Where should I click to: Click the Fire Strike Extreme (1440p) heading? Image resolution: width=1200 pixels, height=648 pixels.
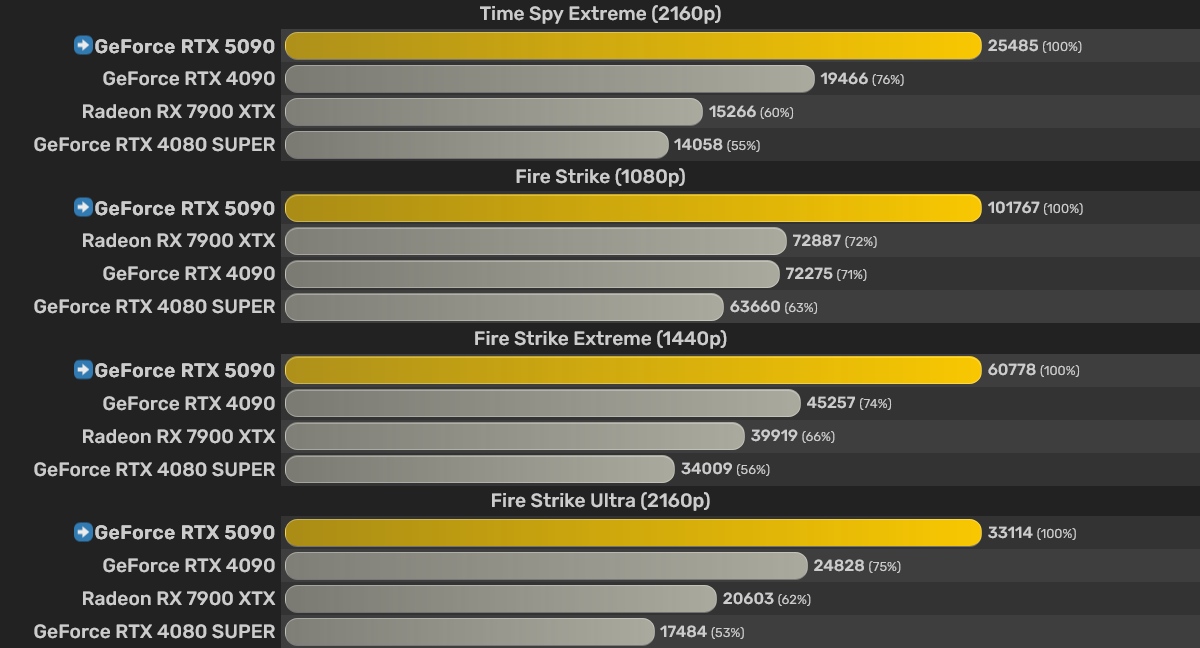click(x=600, y=338)
